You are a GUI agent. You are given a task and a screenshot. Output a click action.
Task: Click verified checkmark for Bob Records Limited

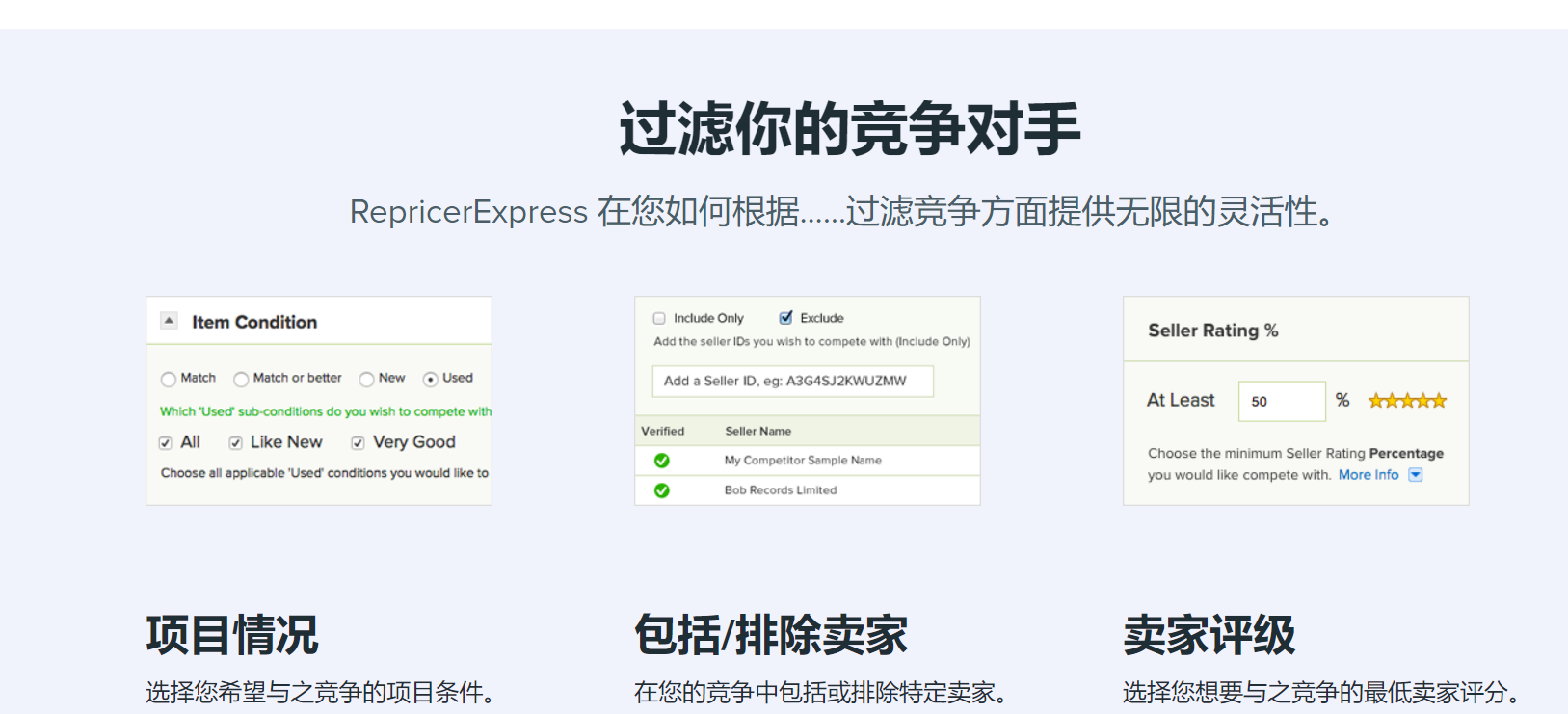point(662,490)
